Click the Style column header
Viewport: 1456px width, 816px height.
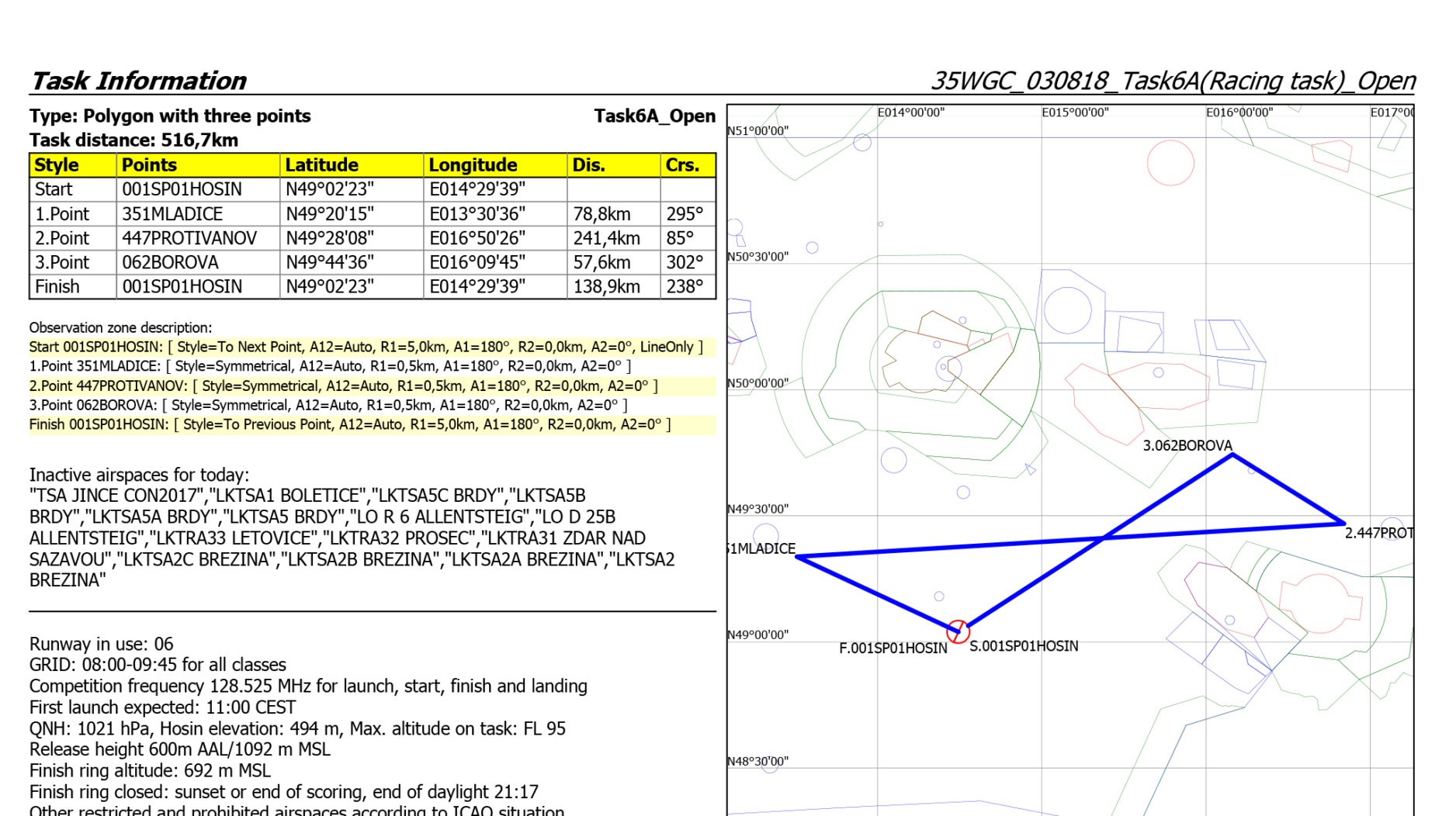(57, 165)
